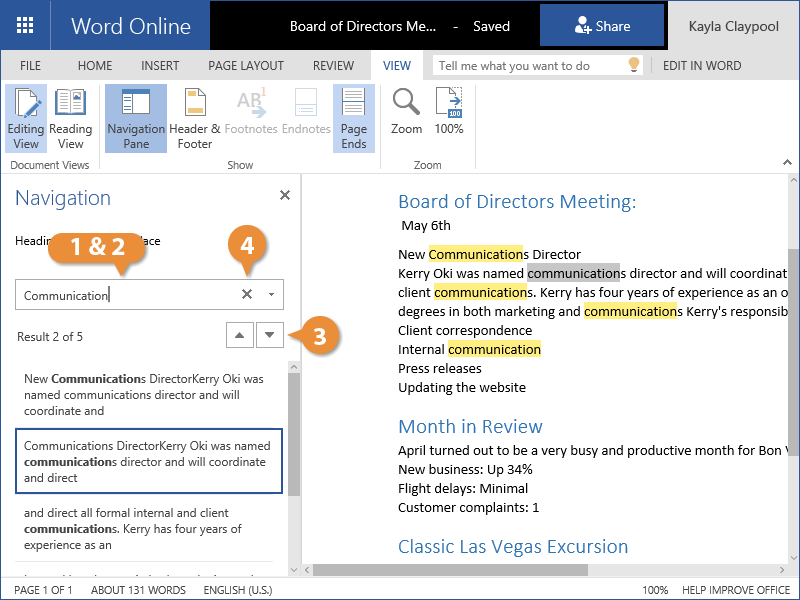Click EDIT IN WORD
The width and height of the screenshot is (800, 600).
pos(702,66)
